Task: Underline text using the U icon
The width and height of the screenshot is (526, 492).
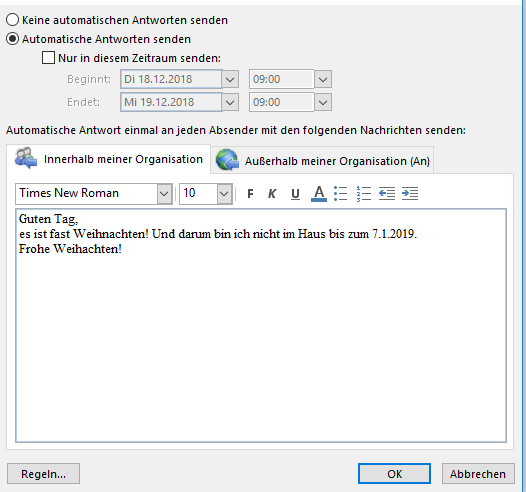Action: point(295,194)
